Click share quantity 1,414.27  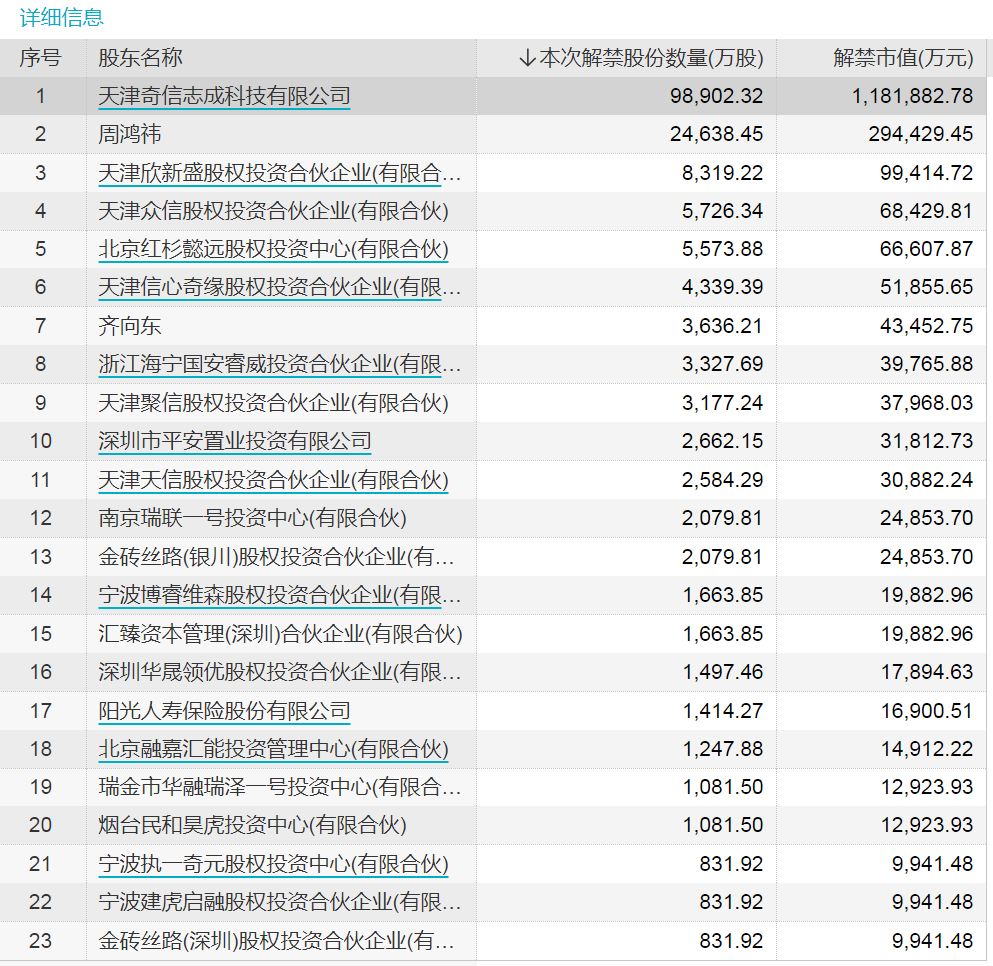coord(723,711)
